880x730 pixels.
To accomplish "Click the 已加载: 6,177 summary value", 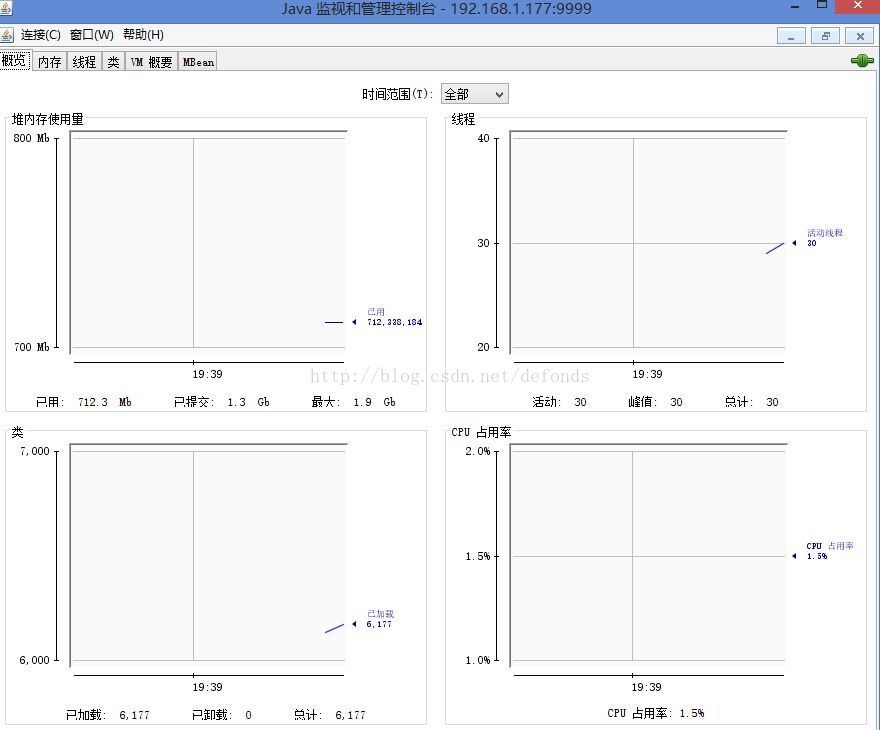I will (135, 715).
